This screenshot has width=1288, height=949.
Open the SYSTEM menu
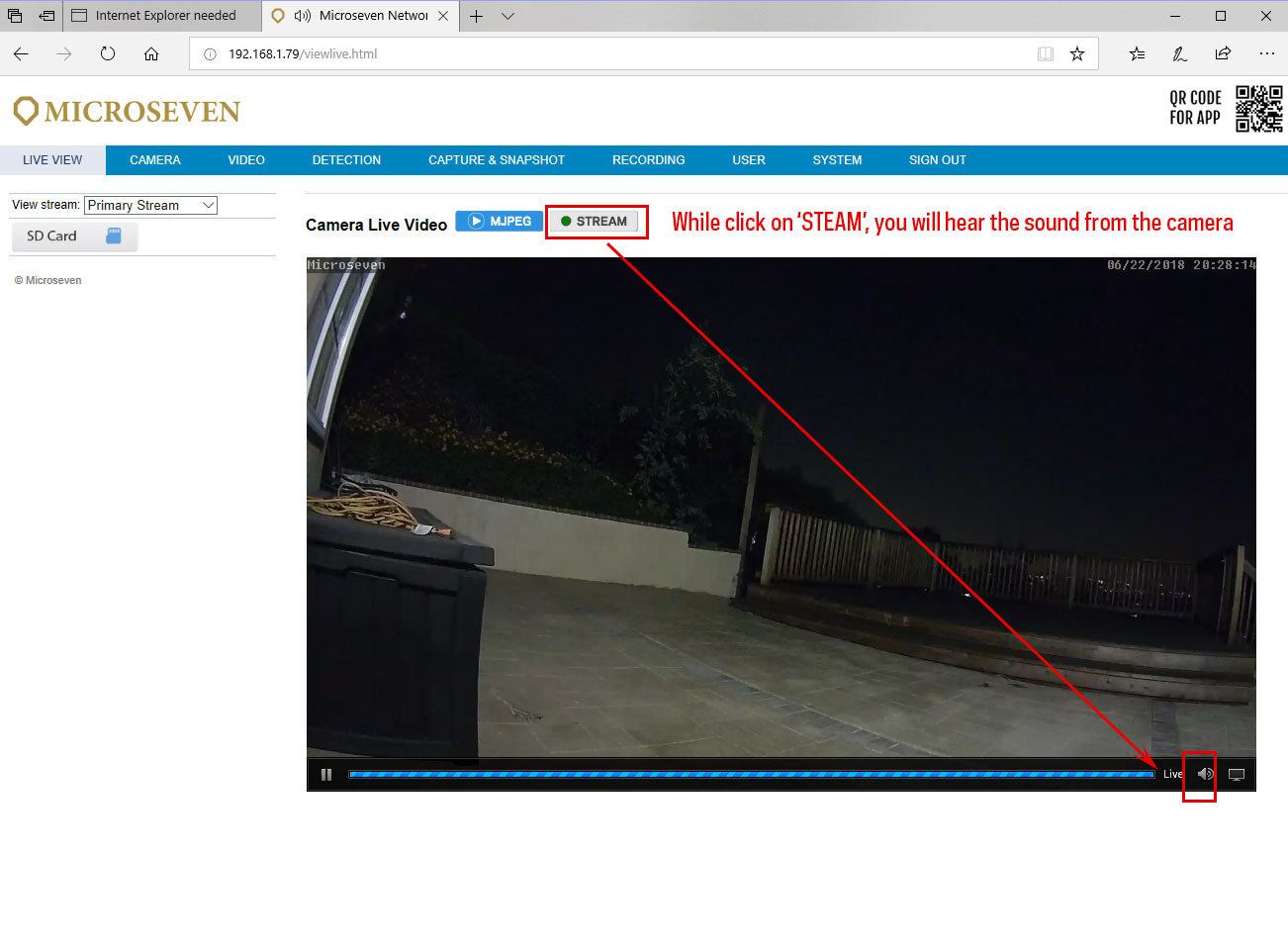837,160
